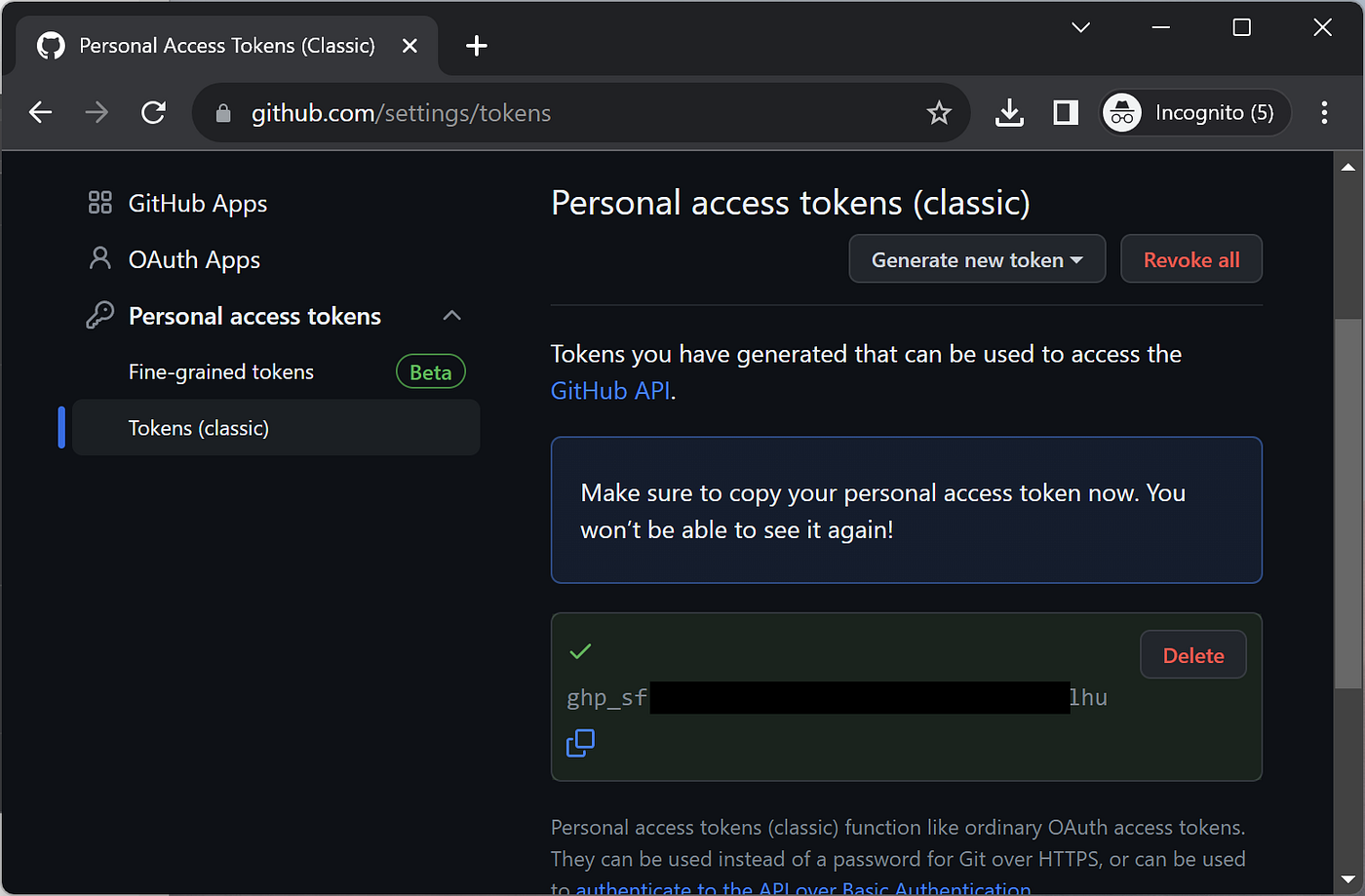Click the GitHub Apps grid icon
Screen dimensions: 1365x896
pos(99,203)
